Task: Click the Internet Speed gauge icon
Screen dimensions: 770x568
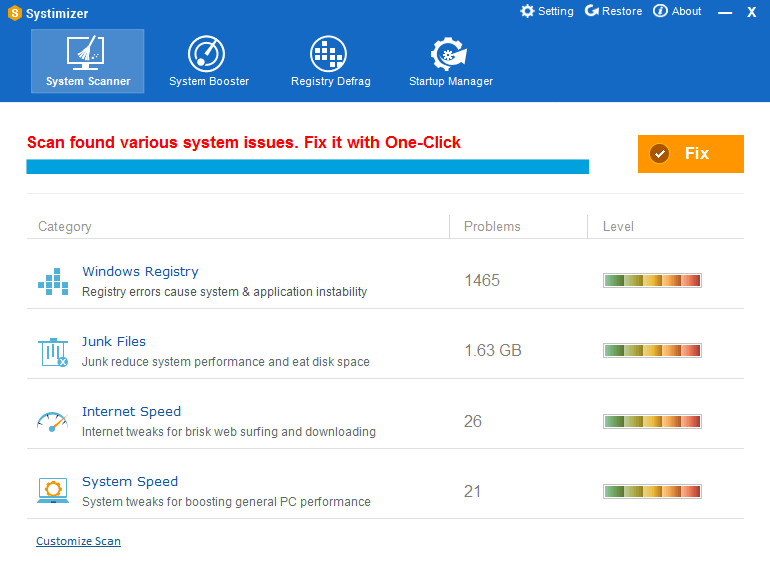Action: pyautogui.click(x=53, y=422)
